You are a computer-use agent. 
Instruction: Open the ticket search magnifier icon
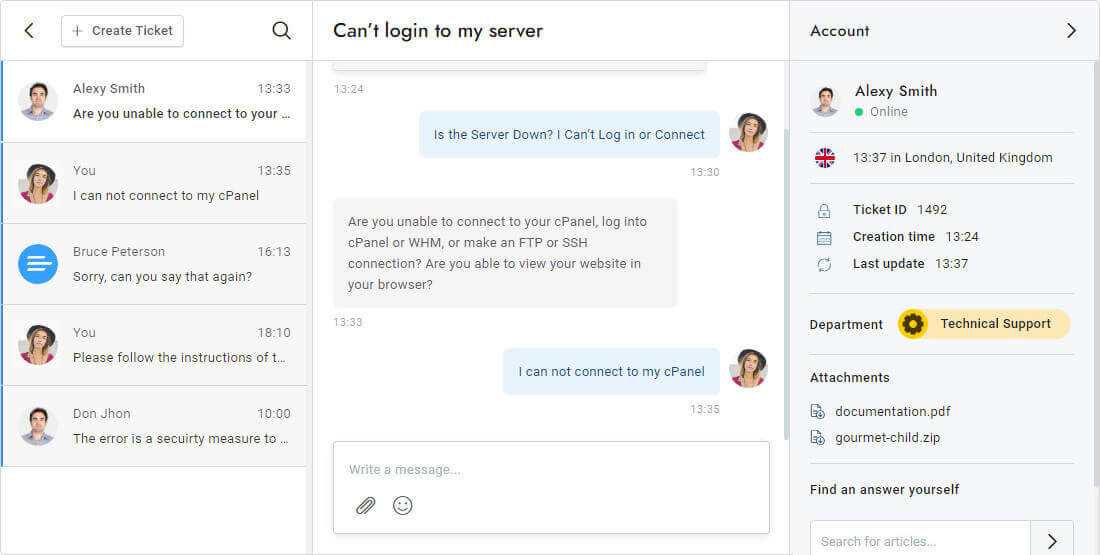(282, 31)
